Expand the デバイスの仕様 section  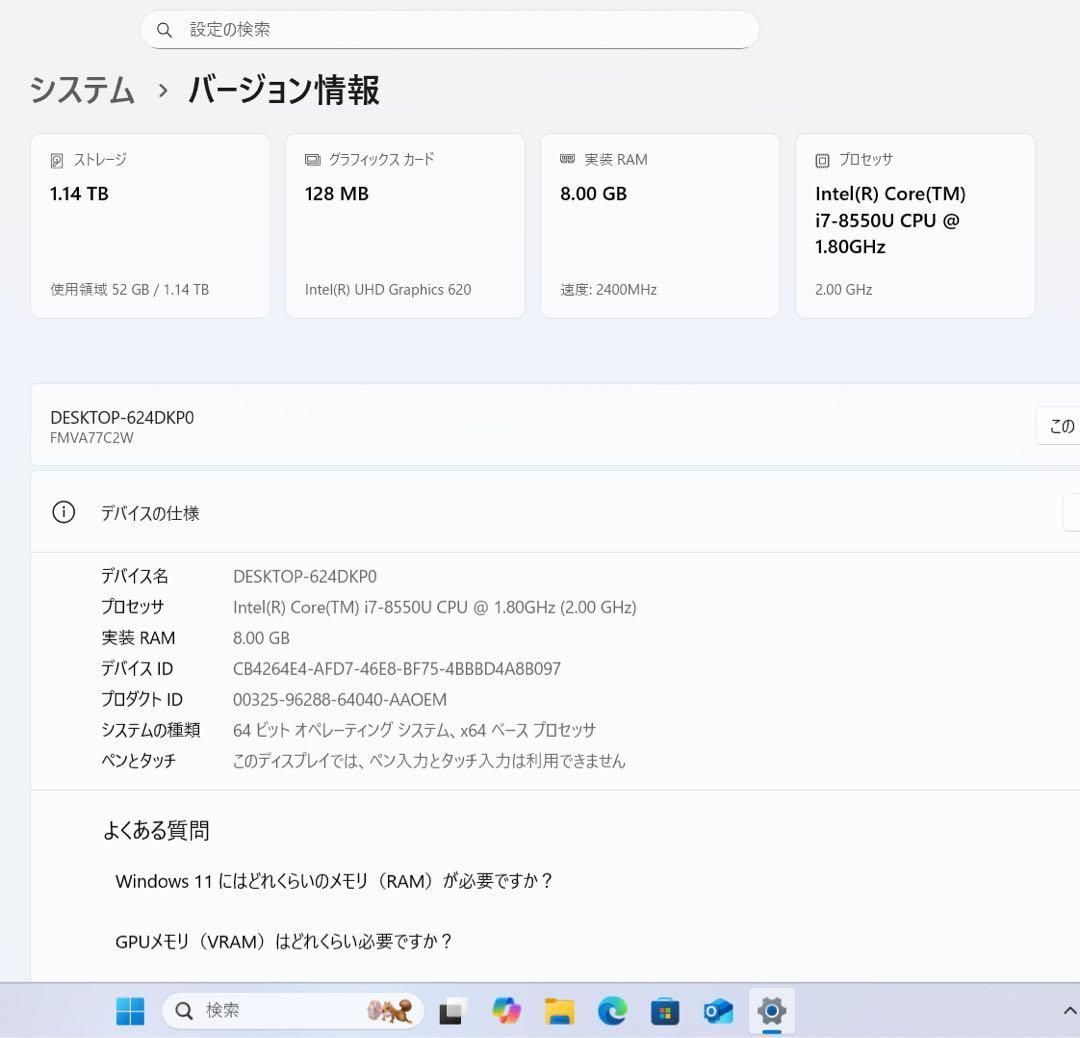[1073, 512]
